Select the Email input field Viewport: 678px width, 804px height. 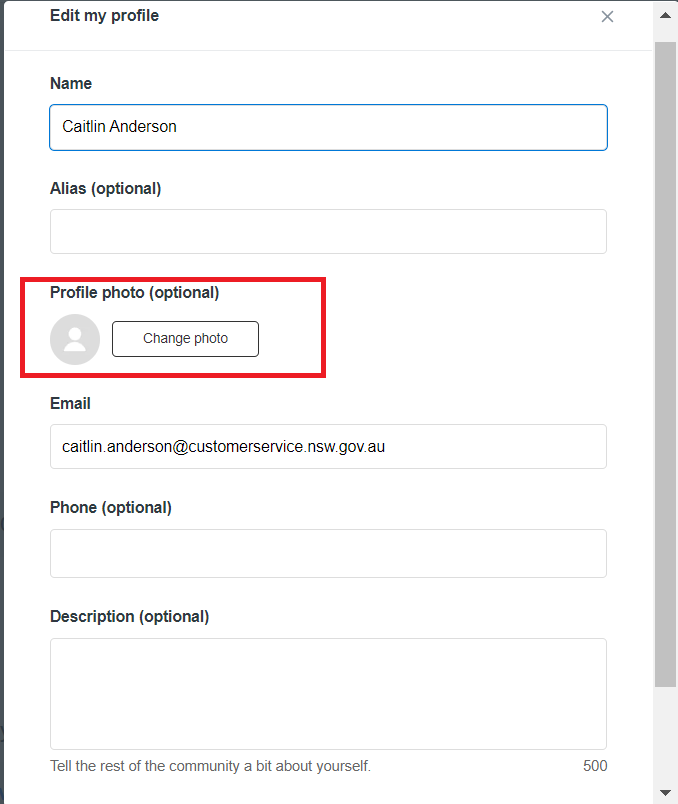(328, 446)
